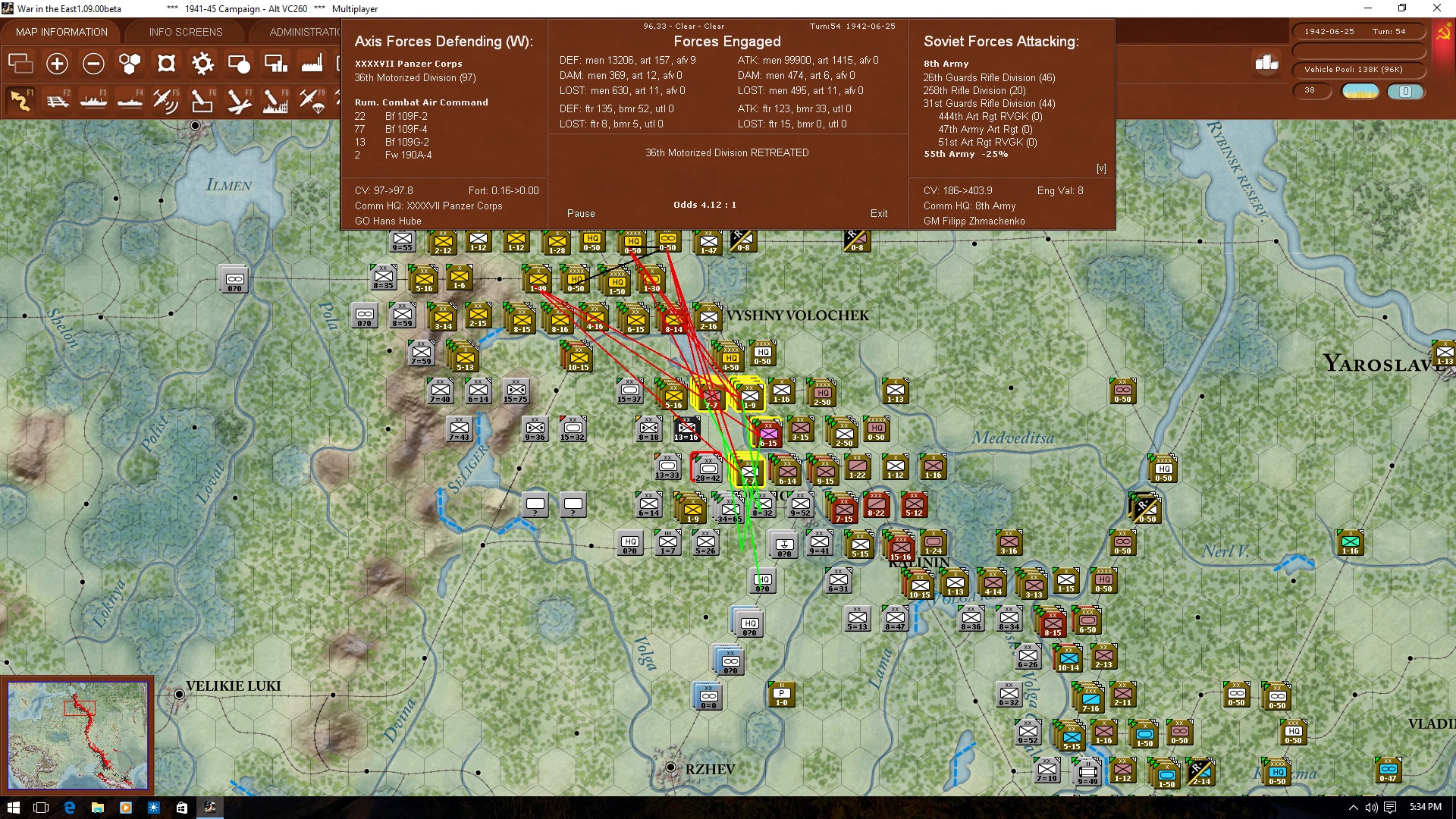
Task: Click Pause in the combat report
Action: click(x=581, y=213)
